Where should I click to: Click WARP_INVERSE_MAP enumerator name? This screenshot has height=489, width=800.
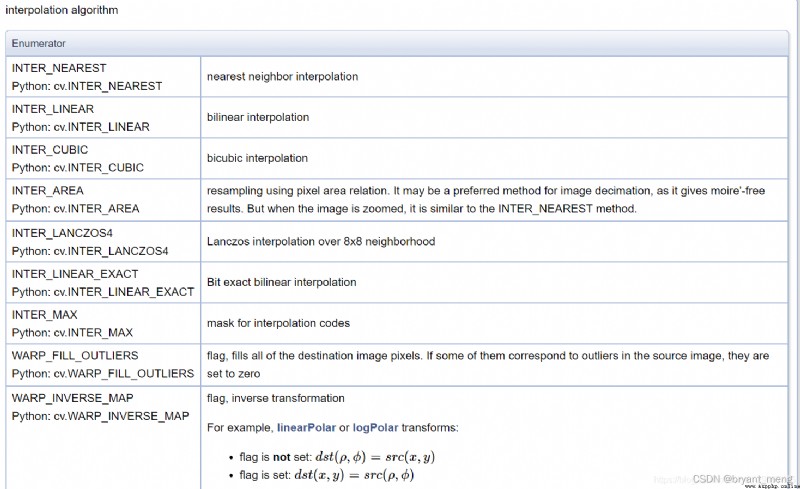pyautogui.click(x=72, y=398)
